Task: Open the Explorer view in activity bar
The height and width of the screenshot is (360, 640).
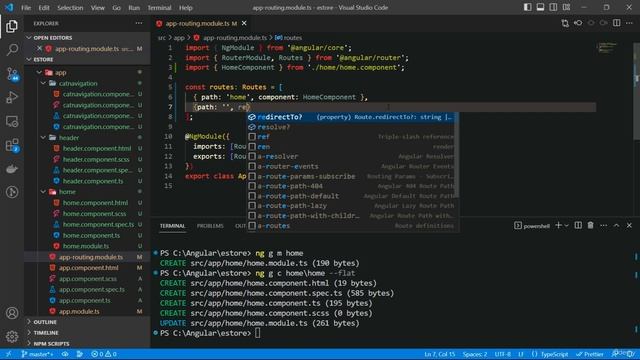Action: click(12, 27)
